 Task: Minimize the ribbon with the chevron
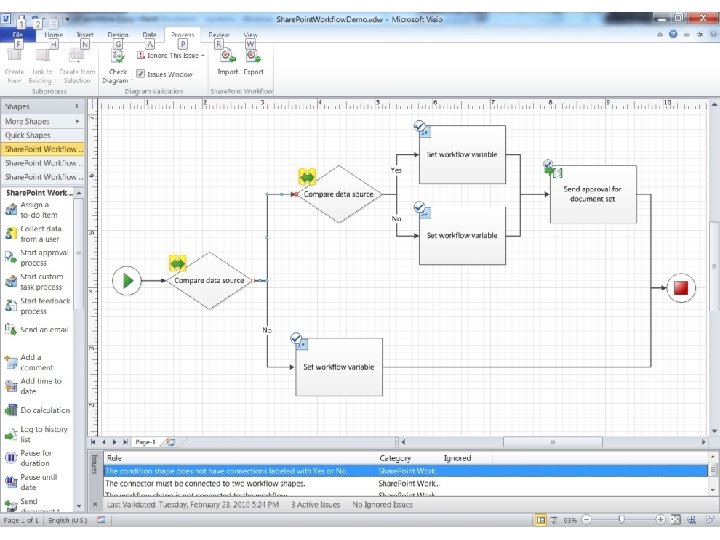click(660, 34)
